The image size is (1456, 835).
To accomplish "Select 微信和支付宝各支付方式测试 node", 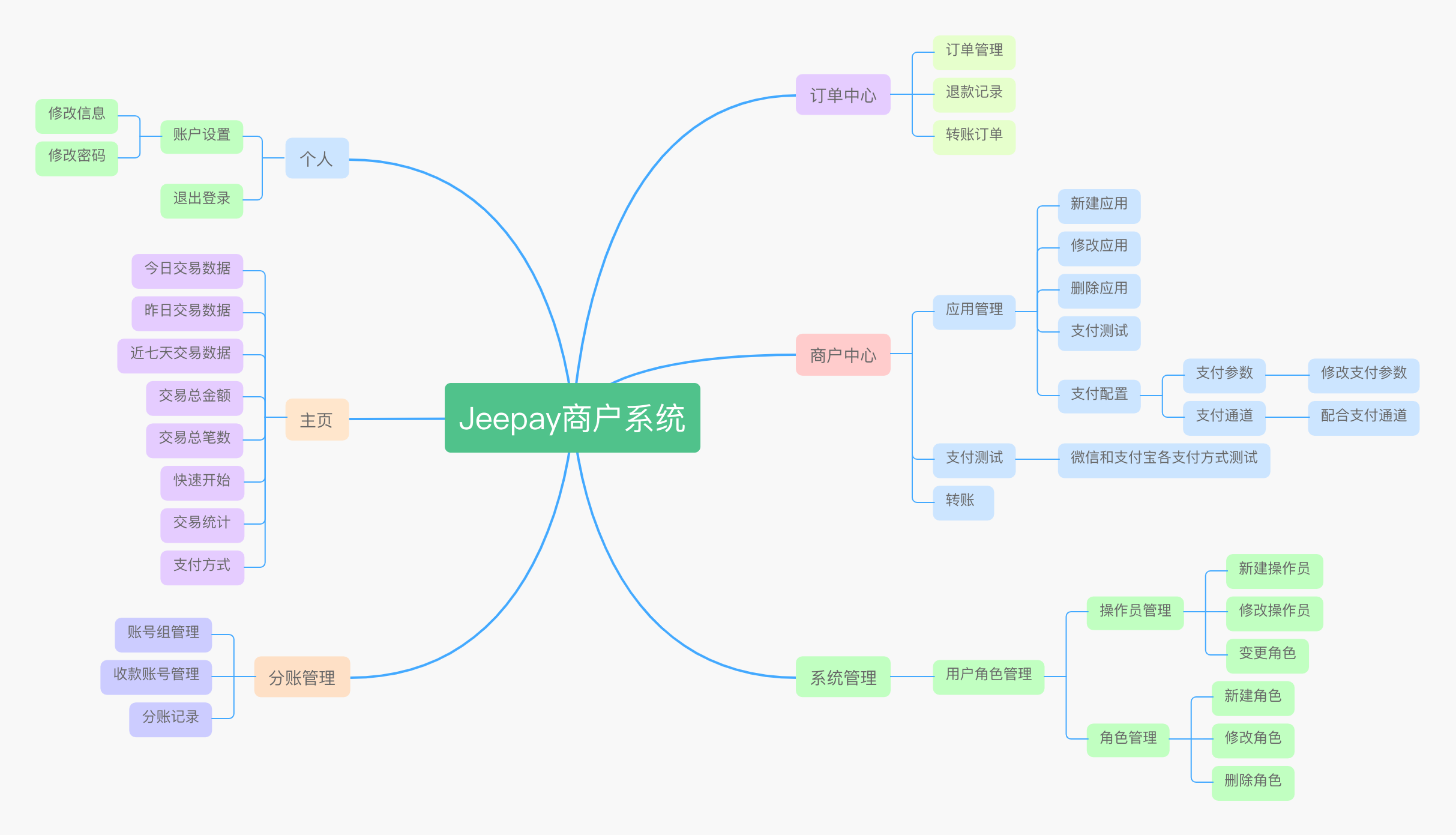I will coord(1163,459).
